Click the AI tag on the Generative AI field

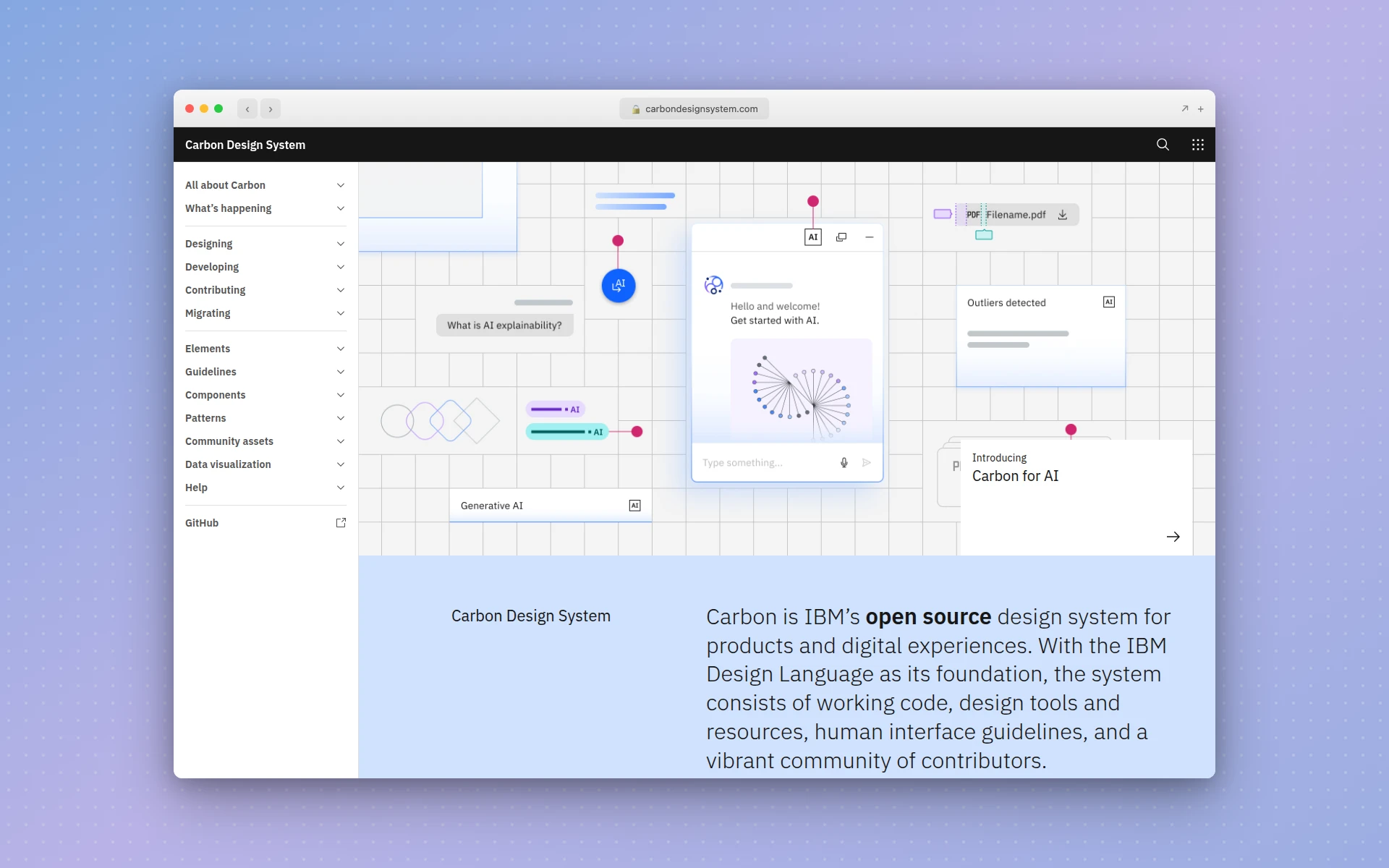pos(634,505)
